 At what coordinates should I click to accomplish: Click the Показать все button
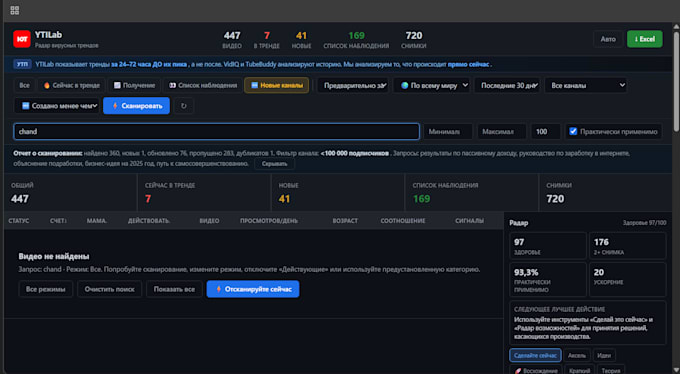(174, 289)
